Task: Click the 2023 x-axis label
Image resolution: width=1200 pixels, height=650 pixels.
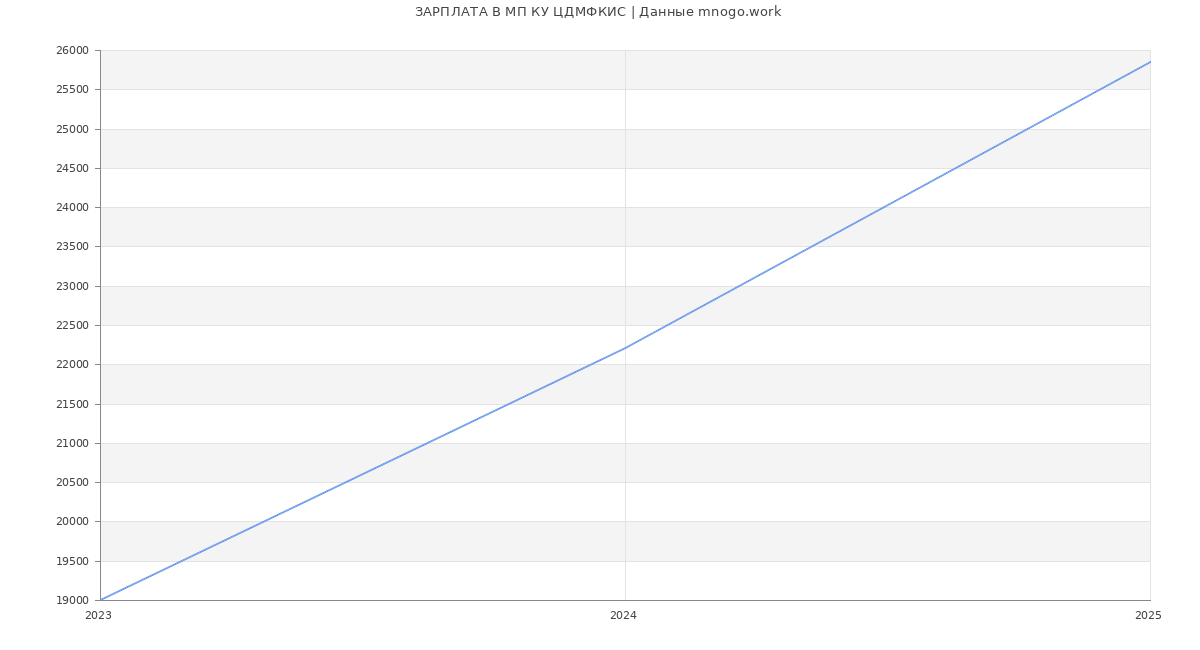Action: [x=98, y=616]
